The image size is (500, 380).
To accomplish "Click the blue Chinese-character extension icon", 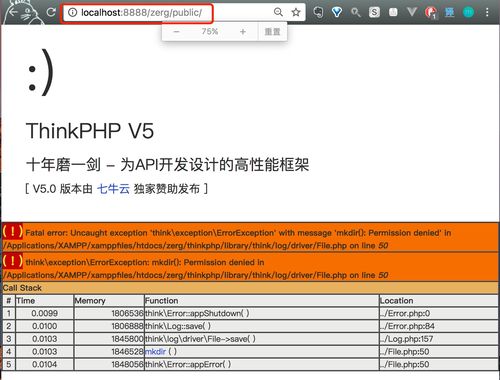I will click(449, 13).
